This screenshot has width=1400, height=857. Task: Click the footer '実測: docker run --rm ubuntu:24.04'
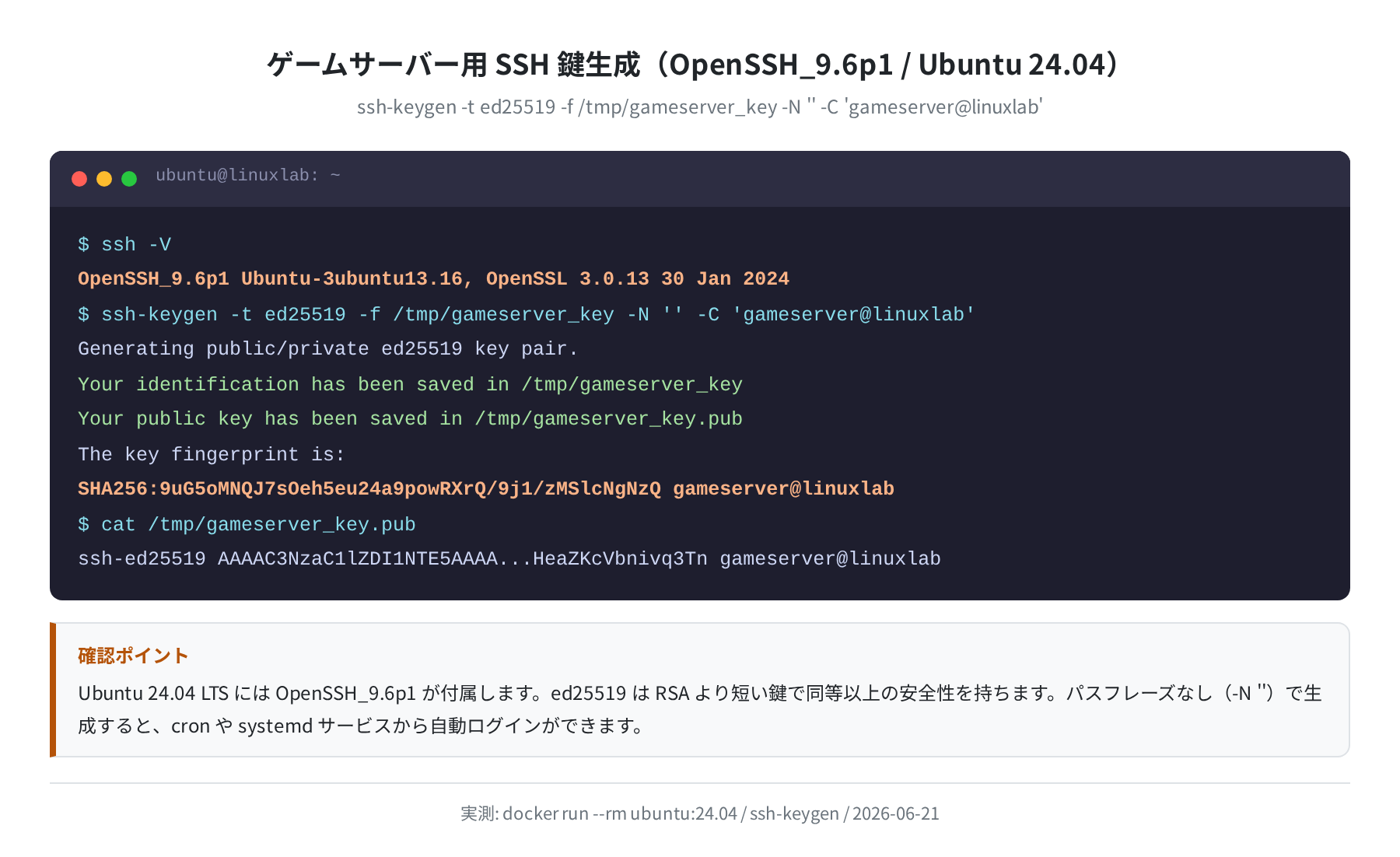(699, 813)
